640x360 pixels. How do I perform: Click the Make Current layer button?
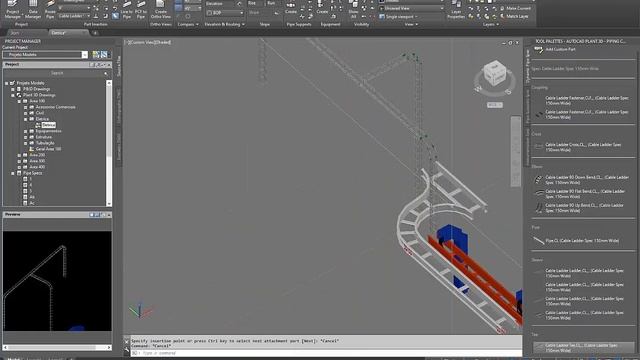516,8
